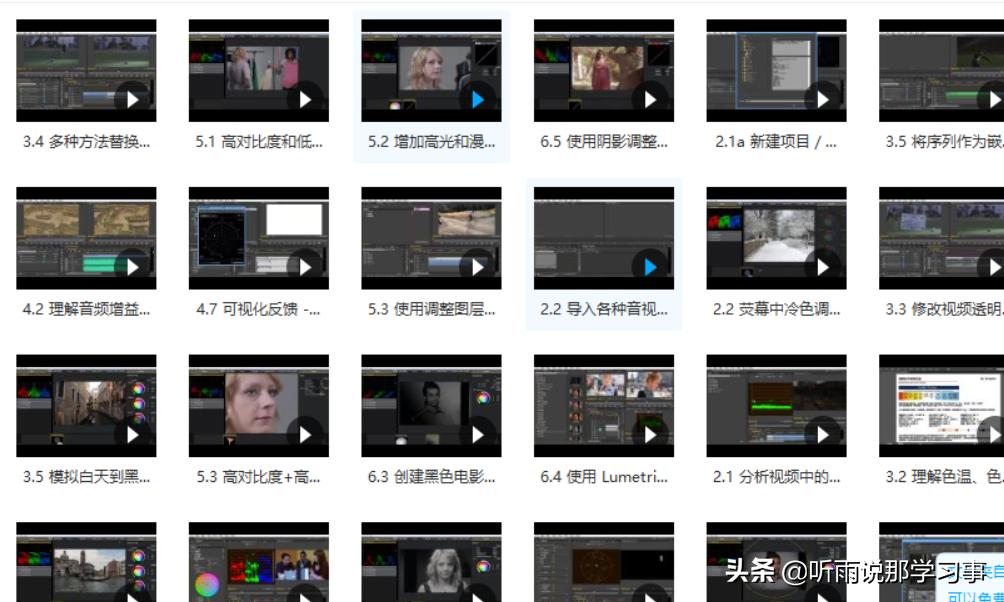Select the "4.7 可视化反馈" thumbnail
Screen dimensions: 1004x602
258,238
